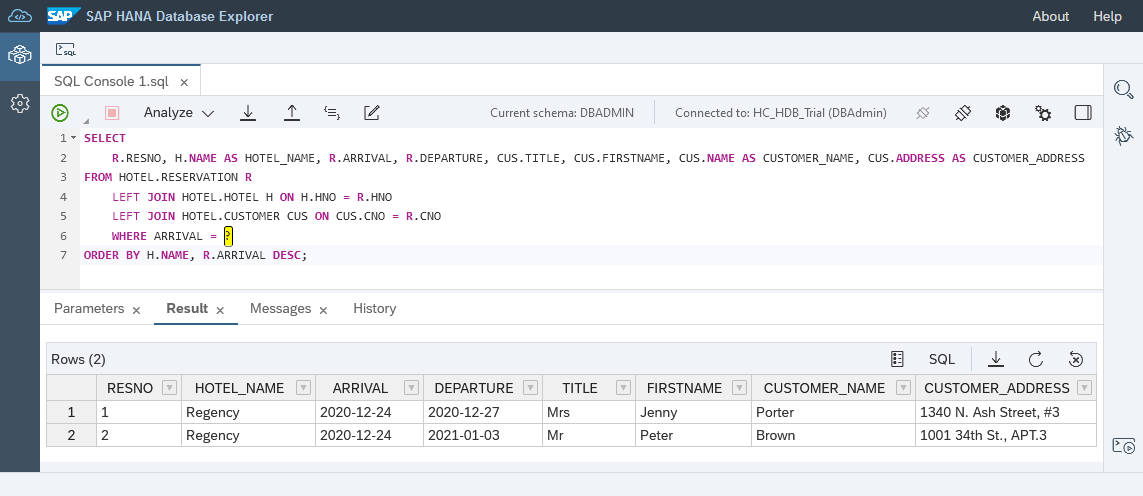Screen dimensions: 1143x496
Task: Open DEPARTURE column filter dropdown
Action: pyautogui.click(x=531, y=388)
